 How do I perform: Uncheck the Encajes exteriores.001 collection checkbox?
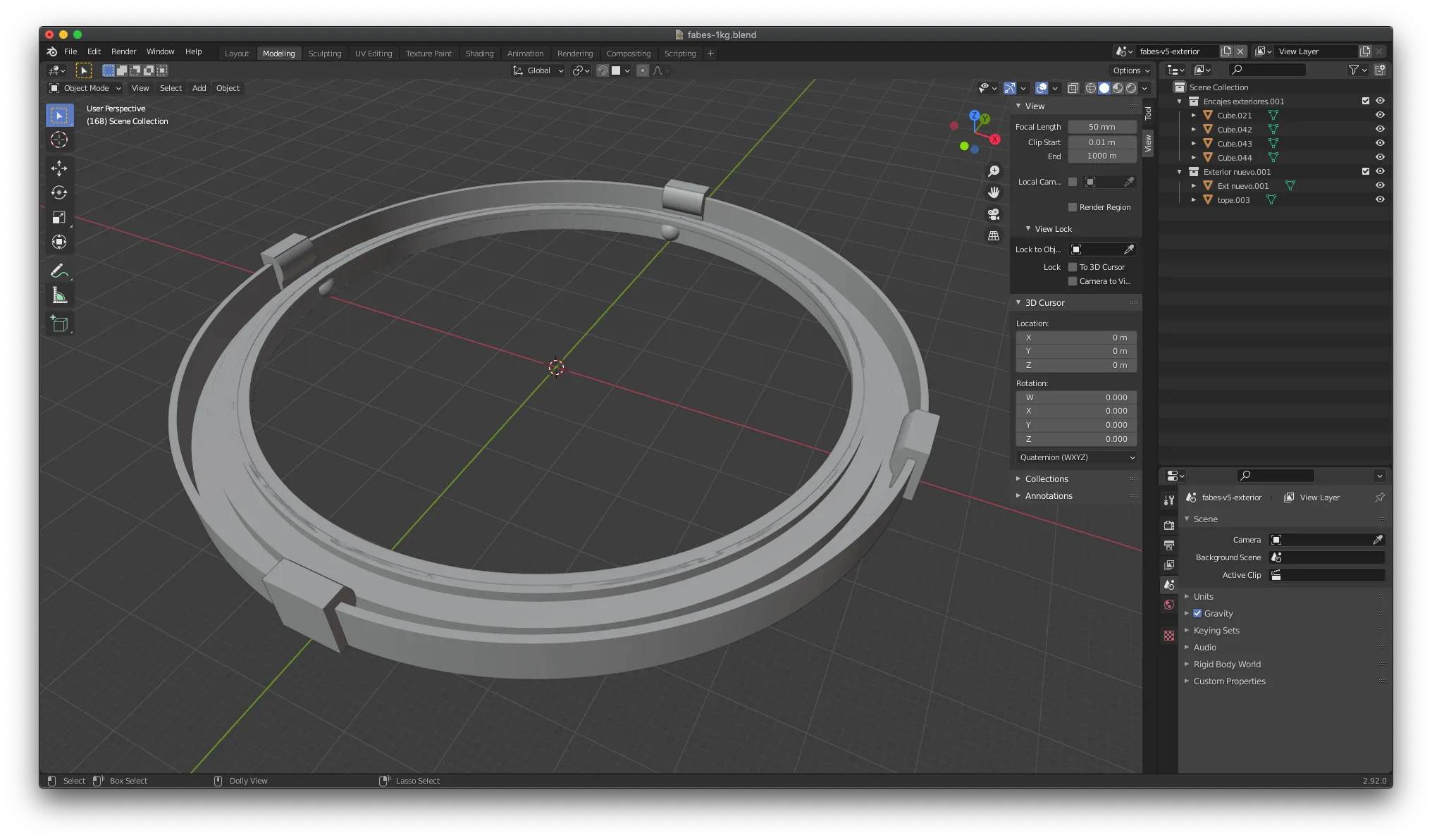tap(1365, 101)
